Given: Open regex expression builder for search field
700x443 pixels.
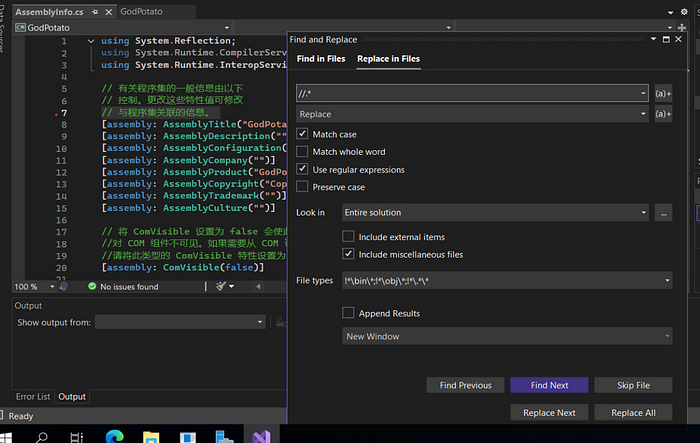Looking at the screenshot, I should [663, 93].
